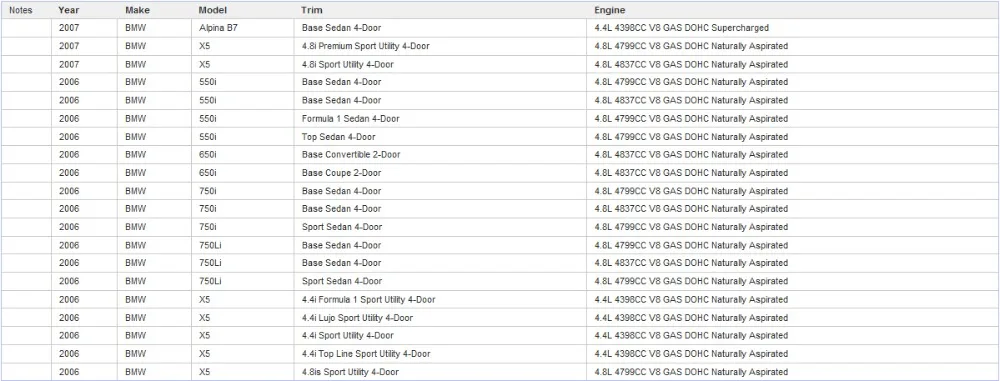Select the 4.8i Premium Sport Utility 4-Door trim
The height and width of the screenshot is (381, 1000).
pyautogui.click(x=365, y=46)
